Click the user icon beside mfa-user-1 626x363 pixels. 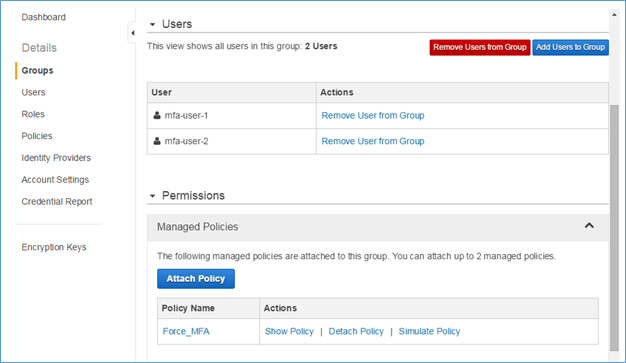[157, 115]
